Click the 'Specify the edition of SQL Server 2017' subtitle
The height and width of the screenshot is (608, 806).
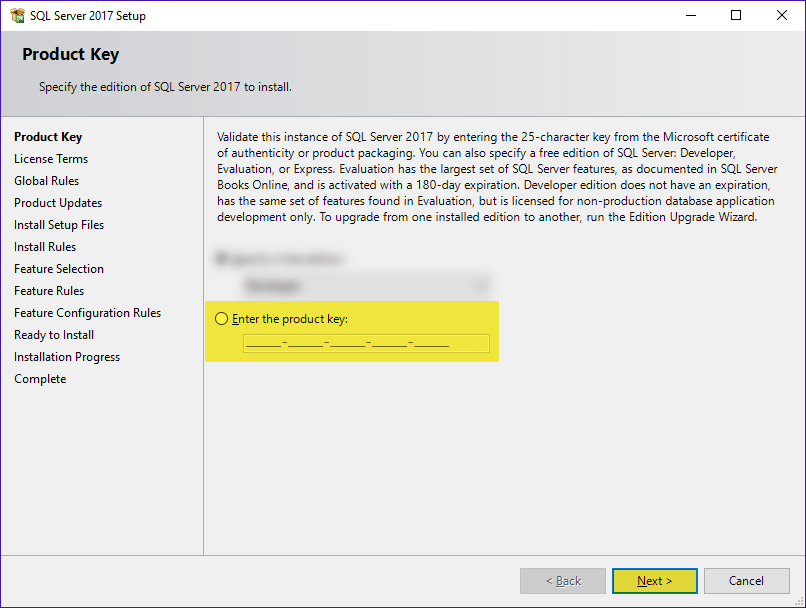[165, 87]
